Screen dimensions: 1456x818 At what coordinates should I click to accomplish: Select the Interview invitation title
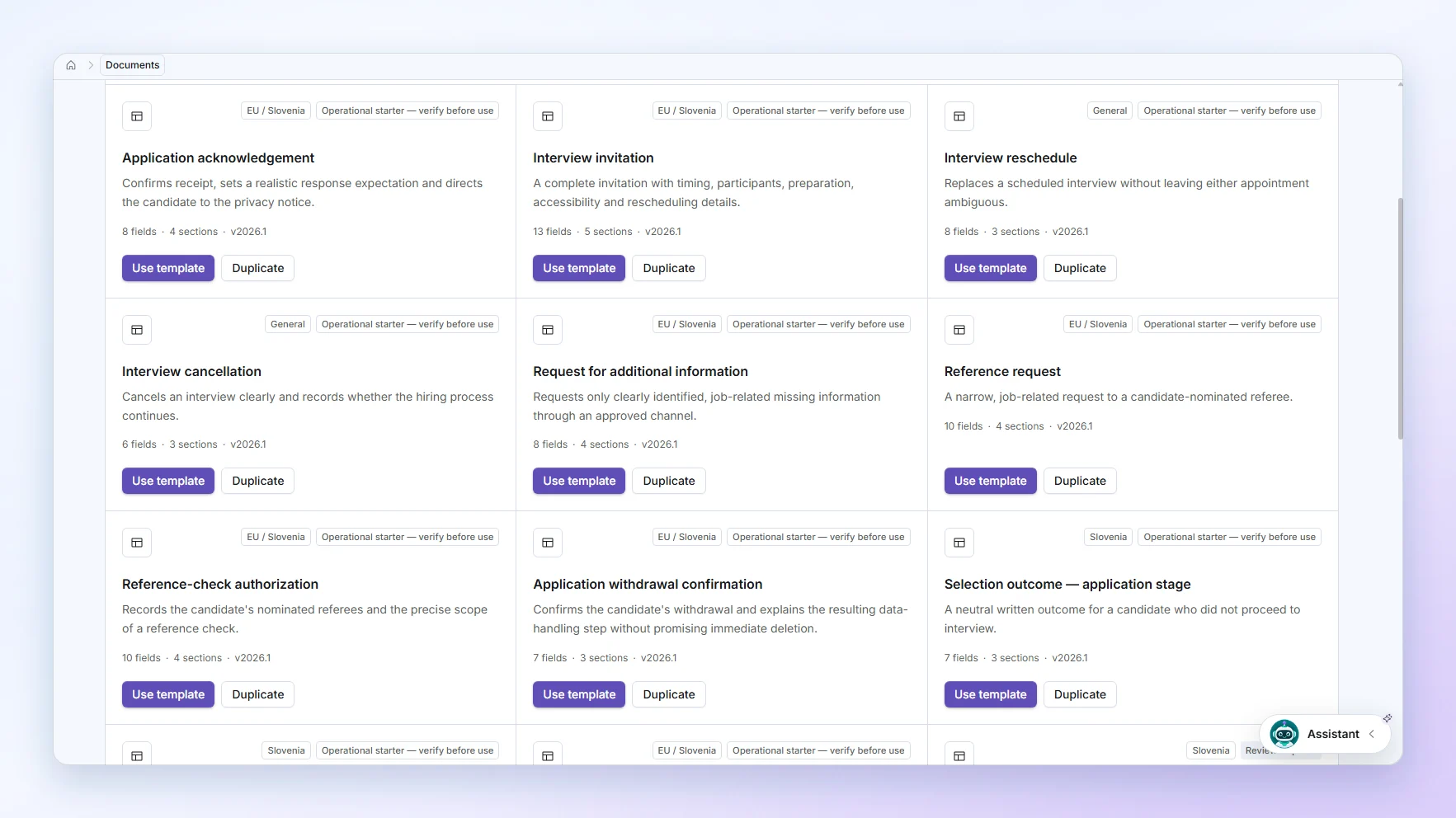click(x=593, y=157)
